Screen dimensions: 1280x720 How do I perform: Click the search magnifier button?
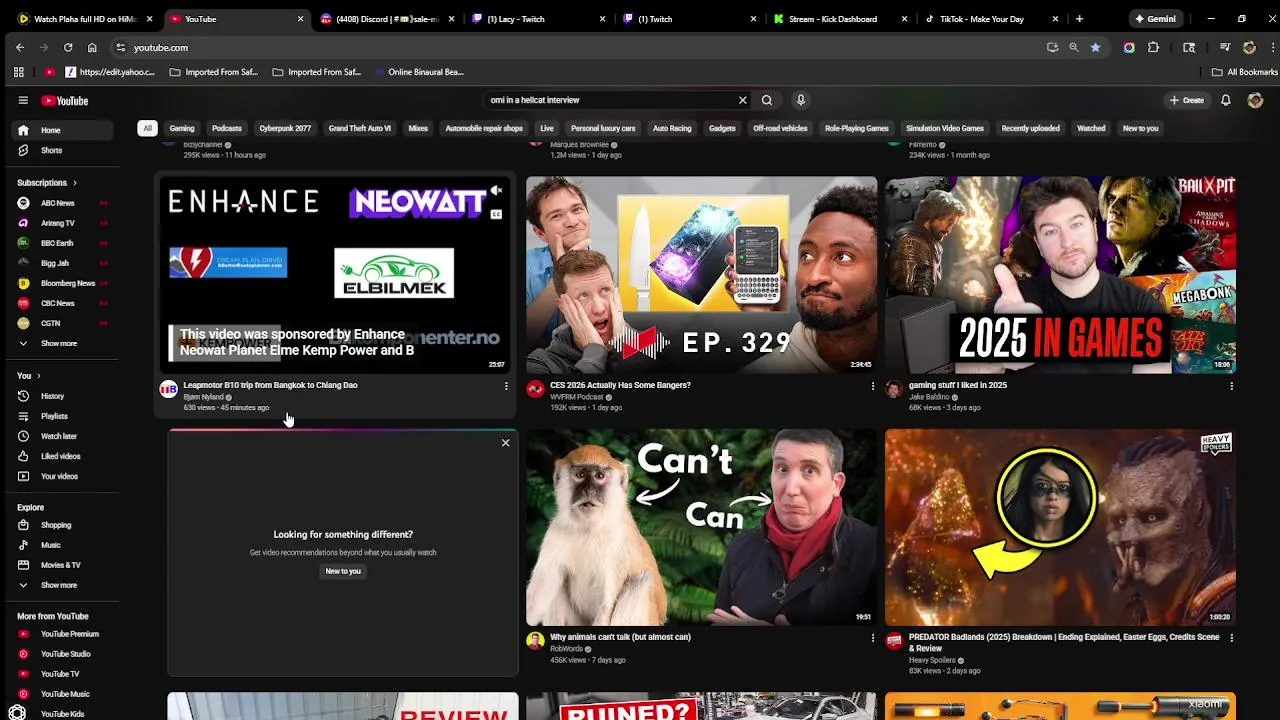[767, 100]
